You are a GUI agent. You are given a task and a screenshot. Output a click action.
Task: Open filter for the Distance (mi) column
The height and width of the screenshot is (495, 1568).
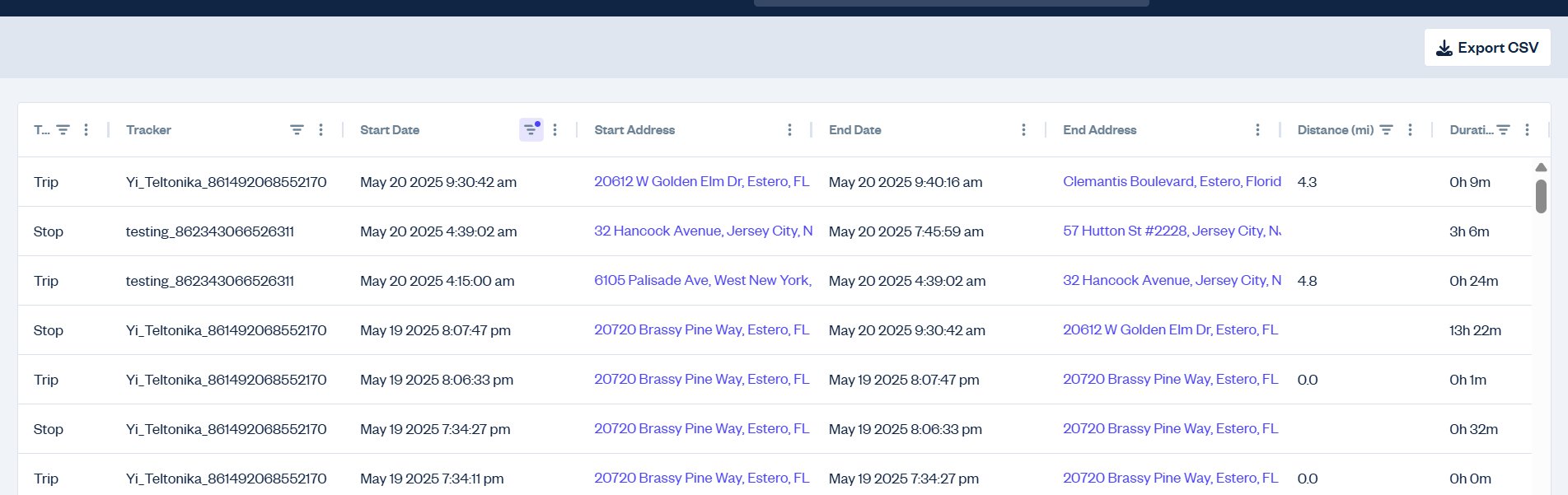(x=1387, y=130)
